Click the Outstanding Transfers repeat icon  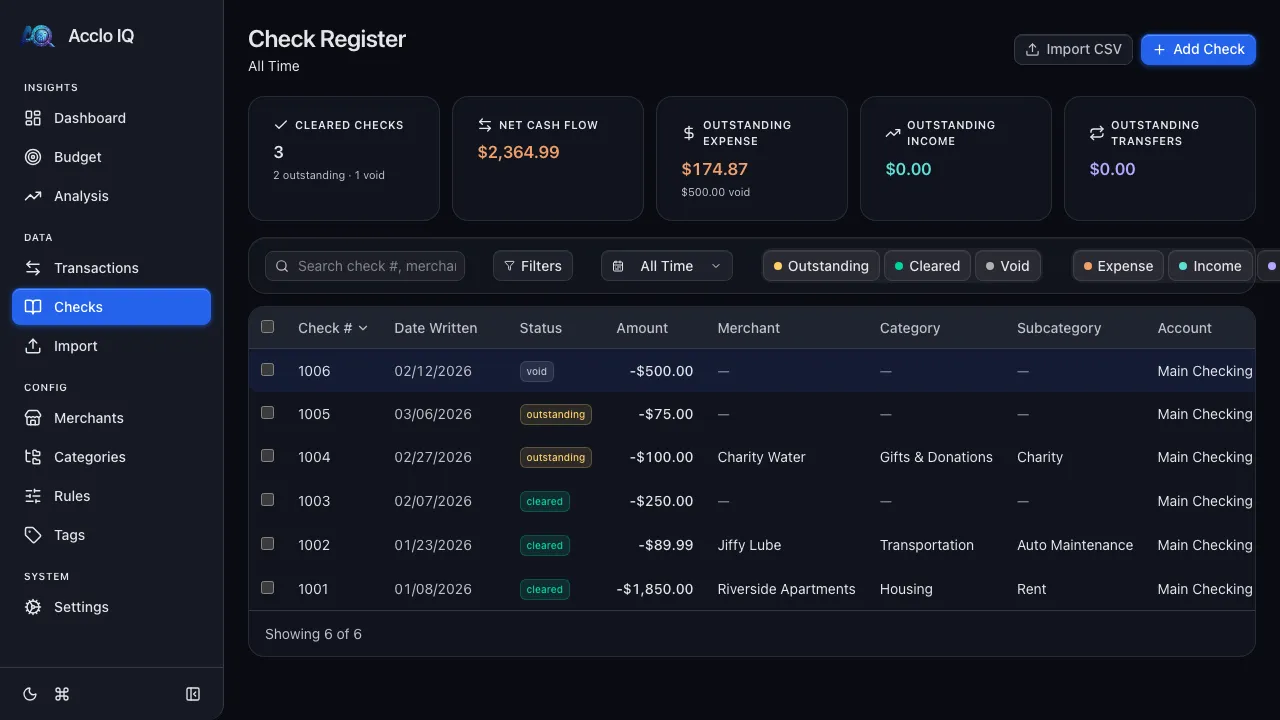pyautogui.click(x=1097, y=133)
